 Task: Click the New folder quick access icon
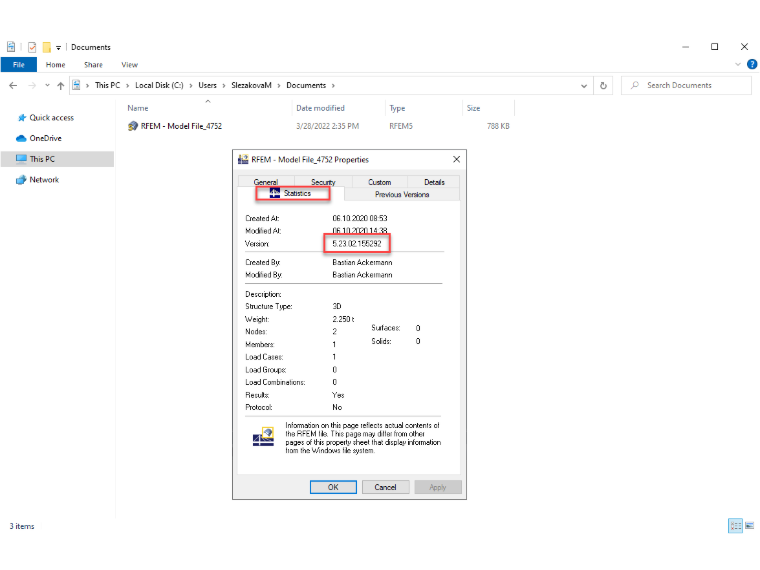coord(47,47)
